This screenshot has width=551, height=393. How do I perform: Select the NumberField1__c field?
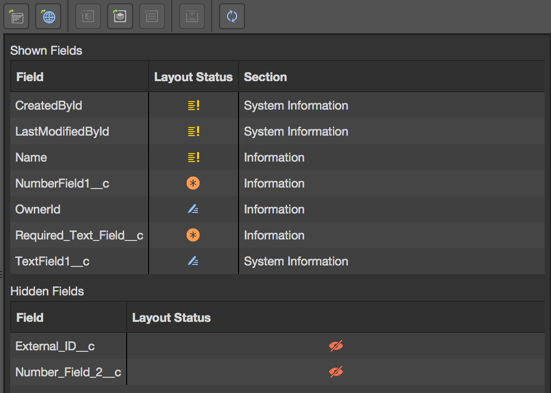[x=79, y=183]
